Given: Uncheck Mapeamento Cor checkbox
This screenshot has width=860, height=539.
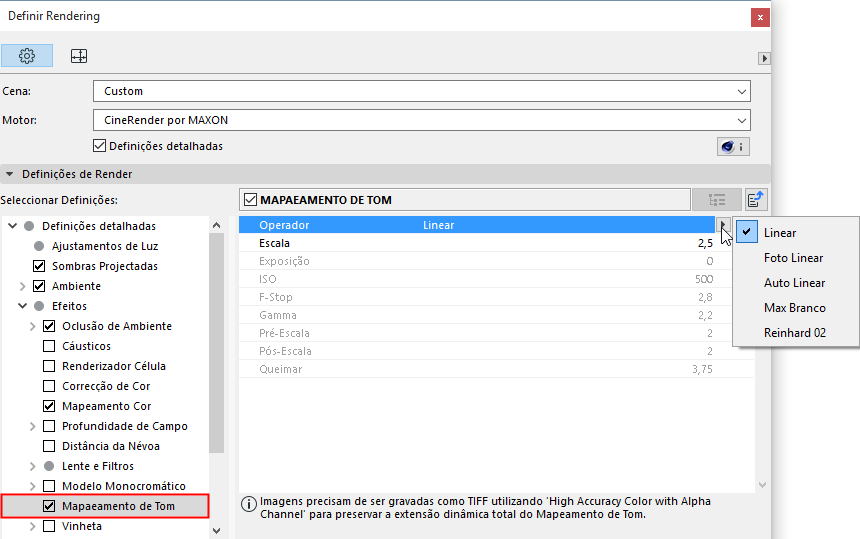Looking at the screenshot, I should click(49, 406).
